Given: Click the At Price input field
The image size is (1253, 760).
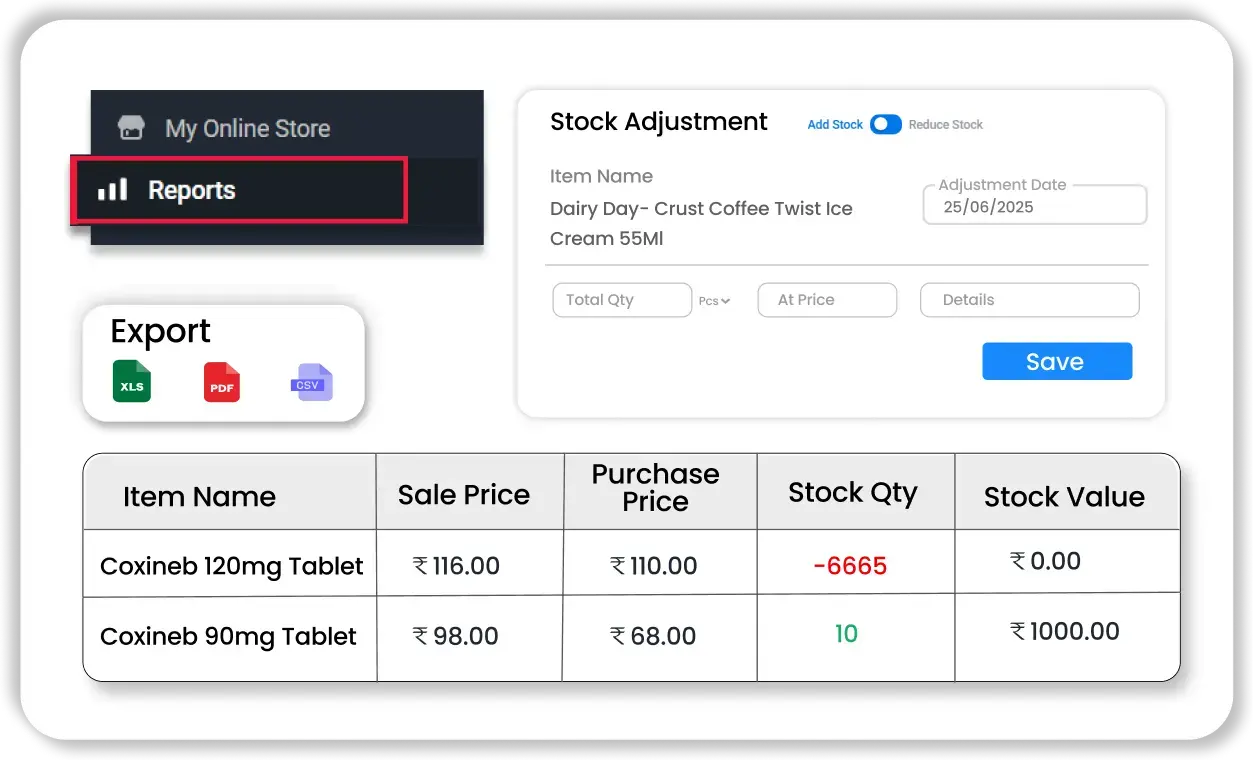Looking at the screenshot, I should 827,300.
